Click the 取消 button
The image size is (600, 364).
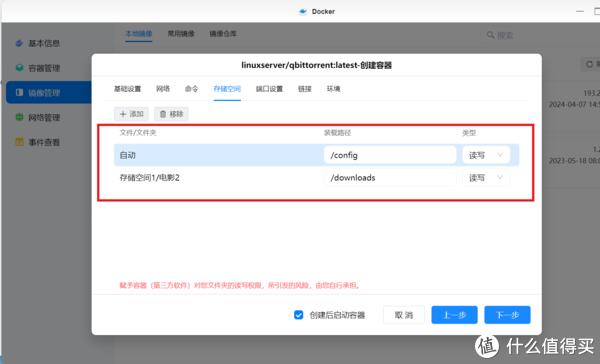[x=404, y=315]
